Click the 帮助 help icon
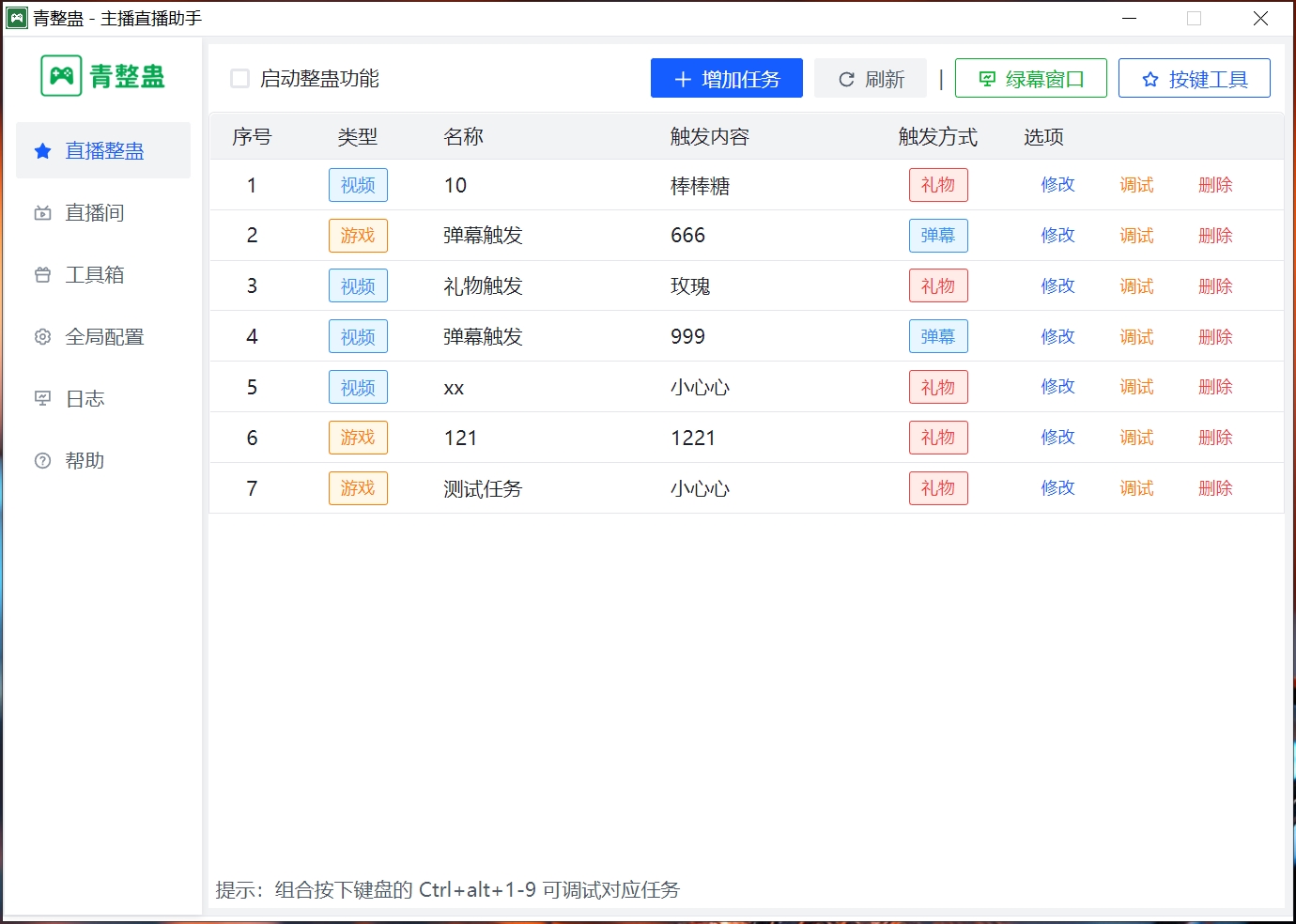 [x=42, y=460]
